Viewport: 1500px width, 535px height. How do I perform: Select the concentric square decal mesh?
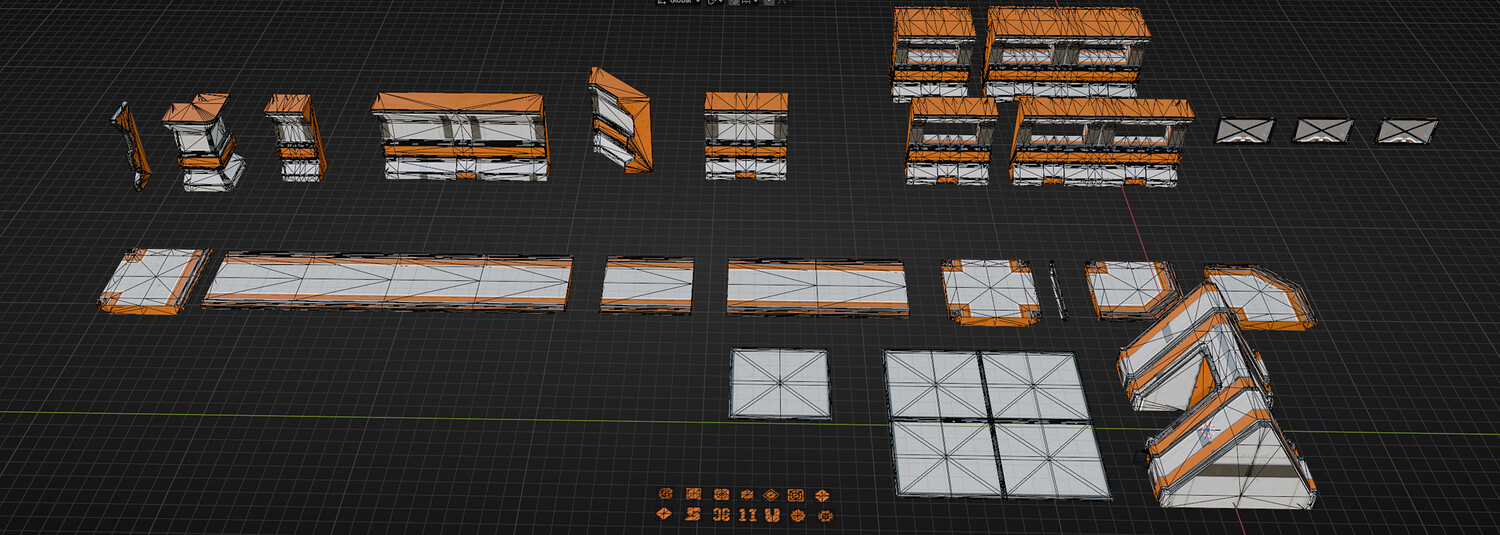point(796,495)
